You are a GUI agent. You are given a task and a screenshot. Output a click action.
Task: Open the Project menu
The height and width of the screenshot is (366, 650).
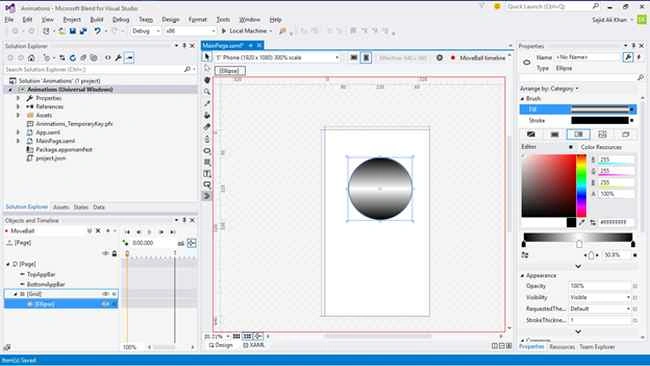(x=72, y=19)
